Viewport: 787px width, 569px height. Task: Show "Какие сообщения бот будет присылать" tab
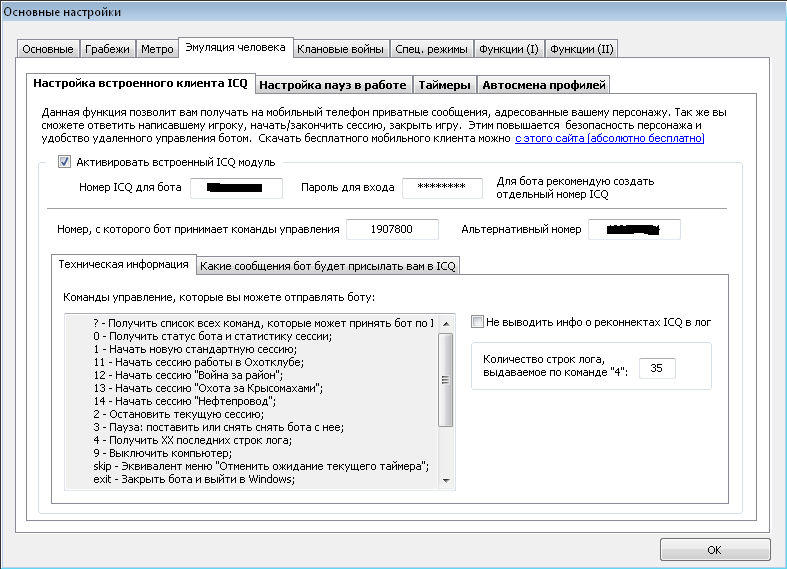(328, 266)
